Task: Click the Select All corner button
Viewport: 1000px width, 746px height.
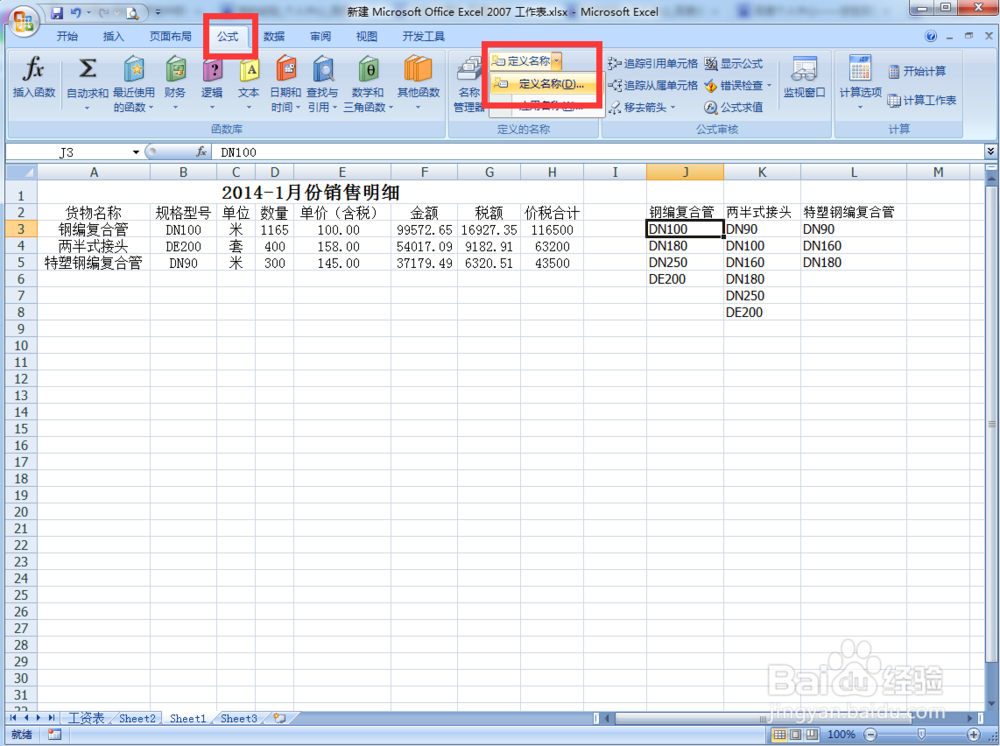Action: click(21, 172)
